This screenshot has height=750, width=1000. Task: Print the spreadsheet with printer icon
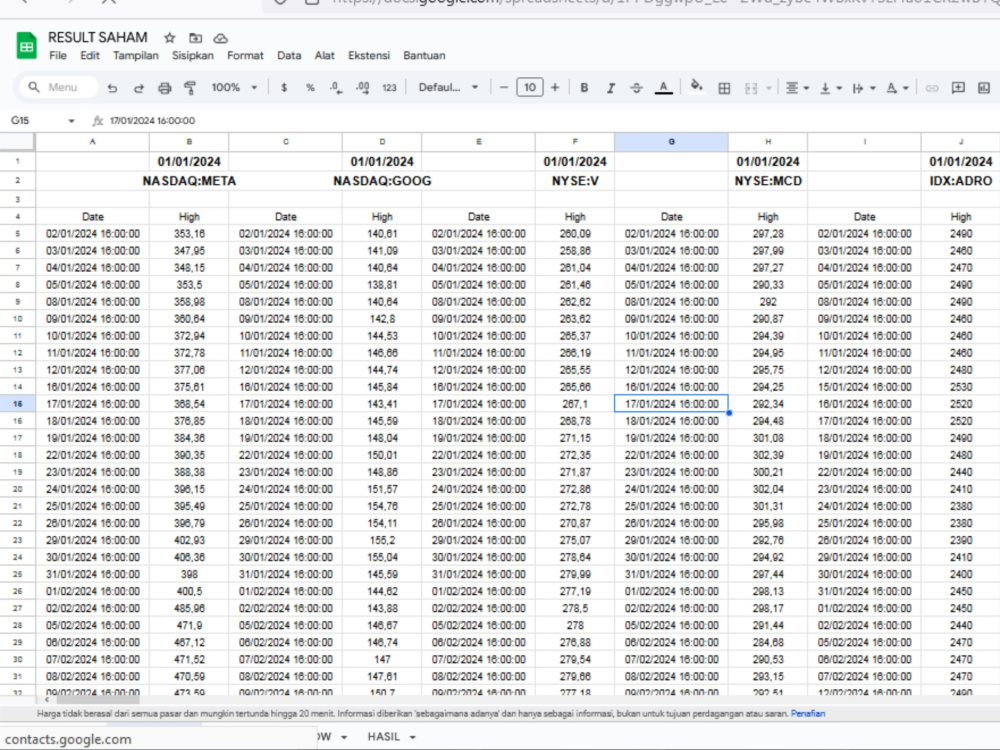[165, 88]
